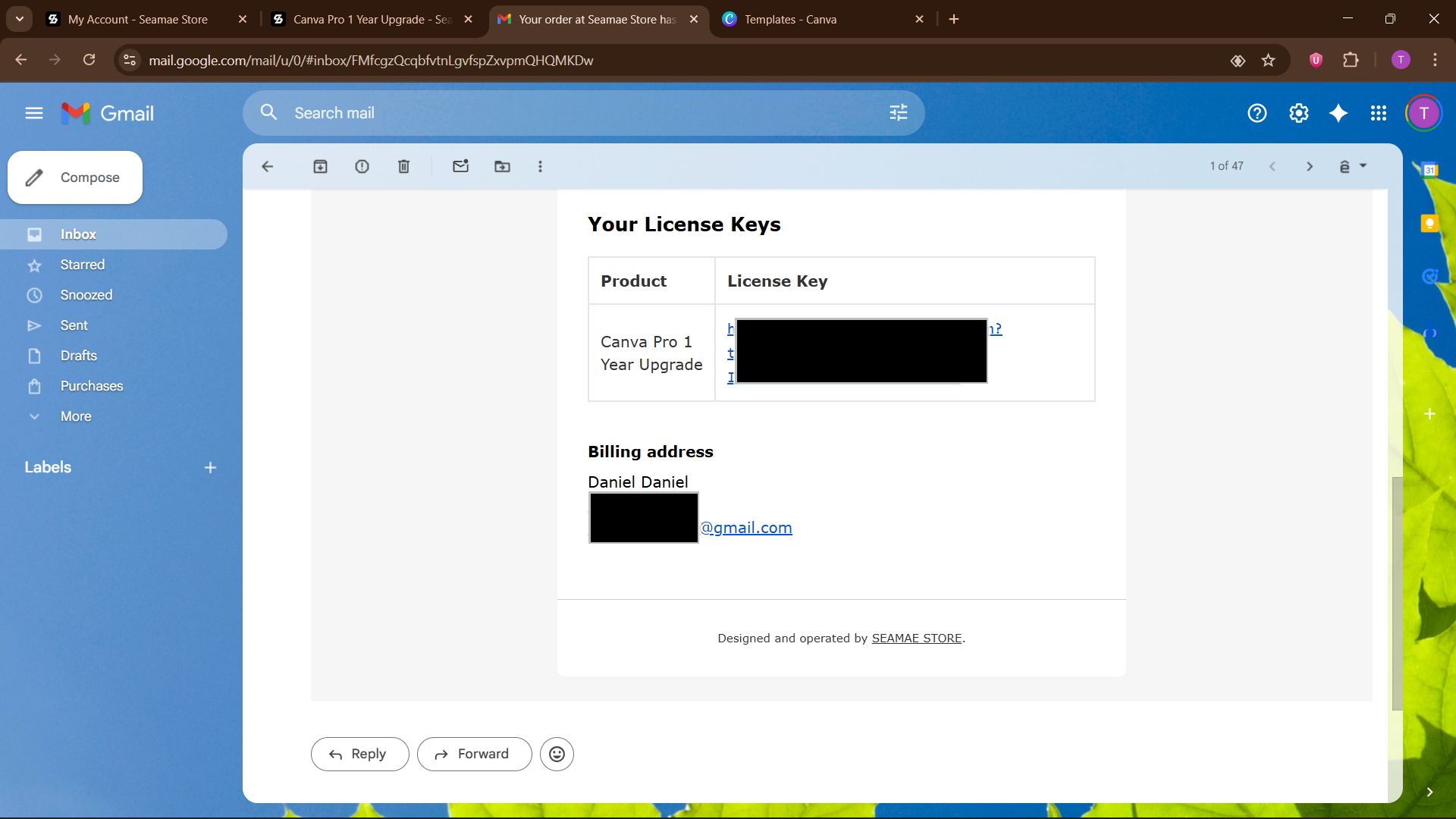Switch to the Templates - Canva tab
This screenshot has width=1456, height=819.
(x=790, y=19)
